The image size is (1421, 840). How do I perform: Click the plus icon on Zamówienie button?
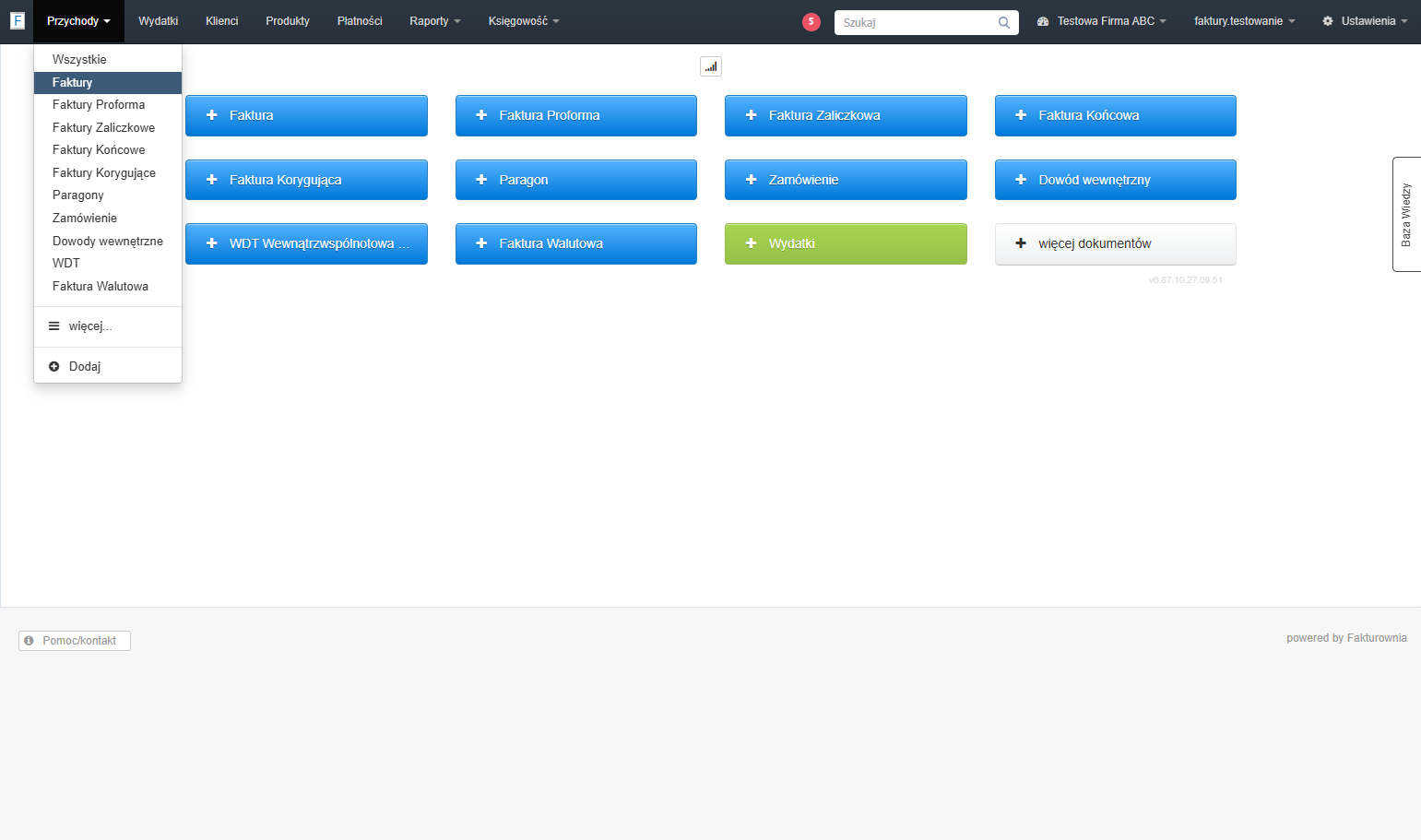[x=751, y=180]
